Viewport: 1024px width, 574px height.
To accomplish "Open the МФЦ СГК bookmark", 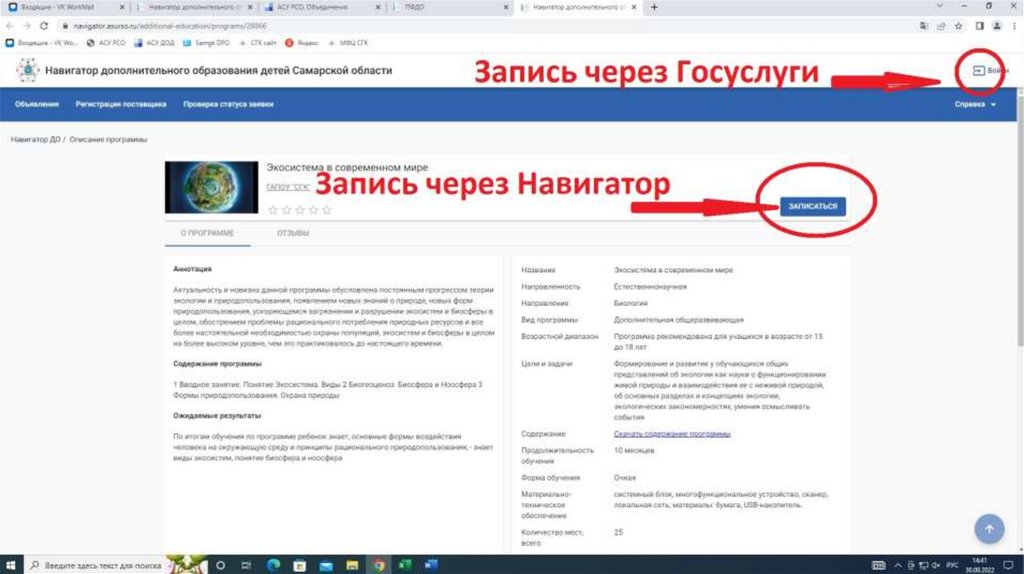I will (348, 43).
